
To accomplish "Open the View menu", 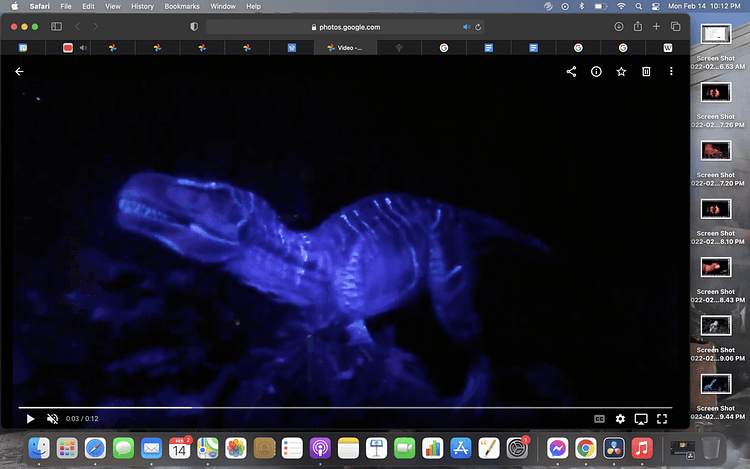I will click(x=112, y=6).
